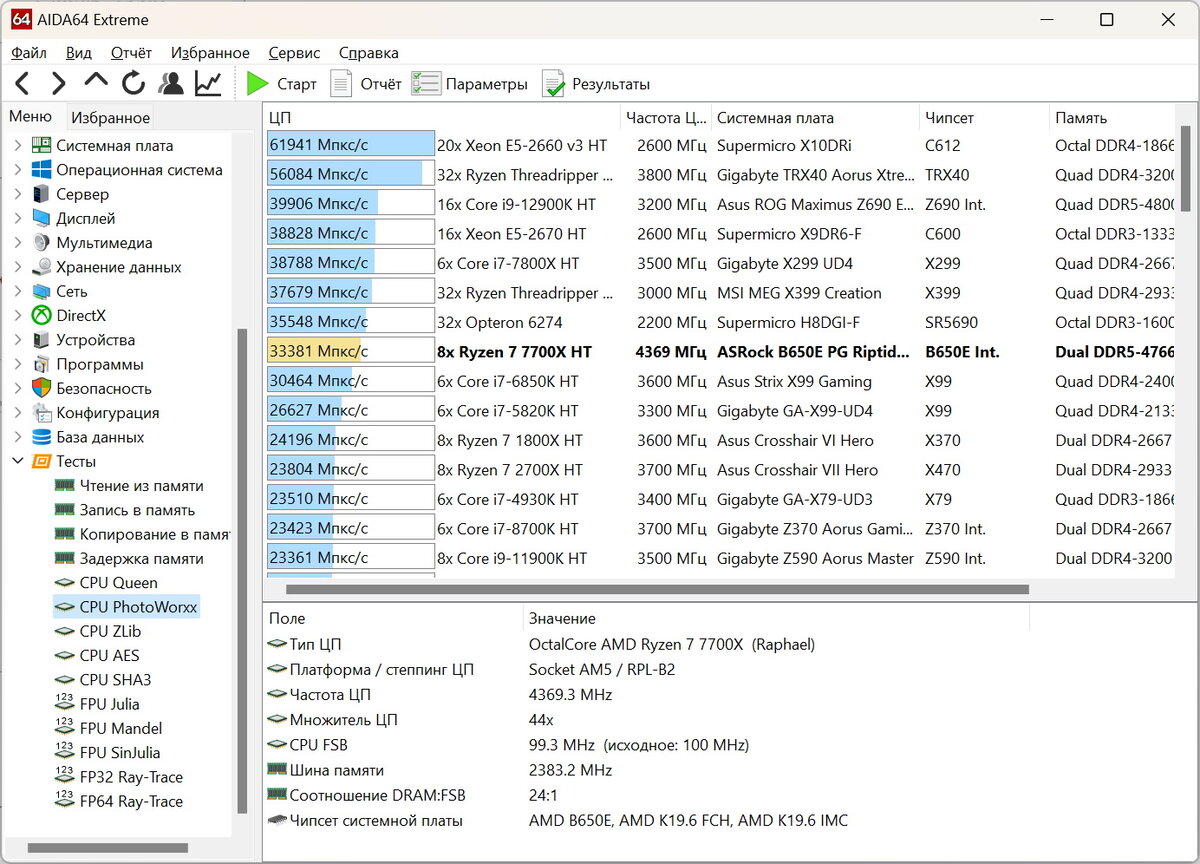
Task: Select the Операционная система Windows icon
Action: click(x=41, y=170)
